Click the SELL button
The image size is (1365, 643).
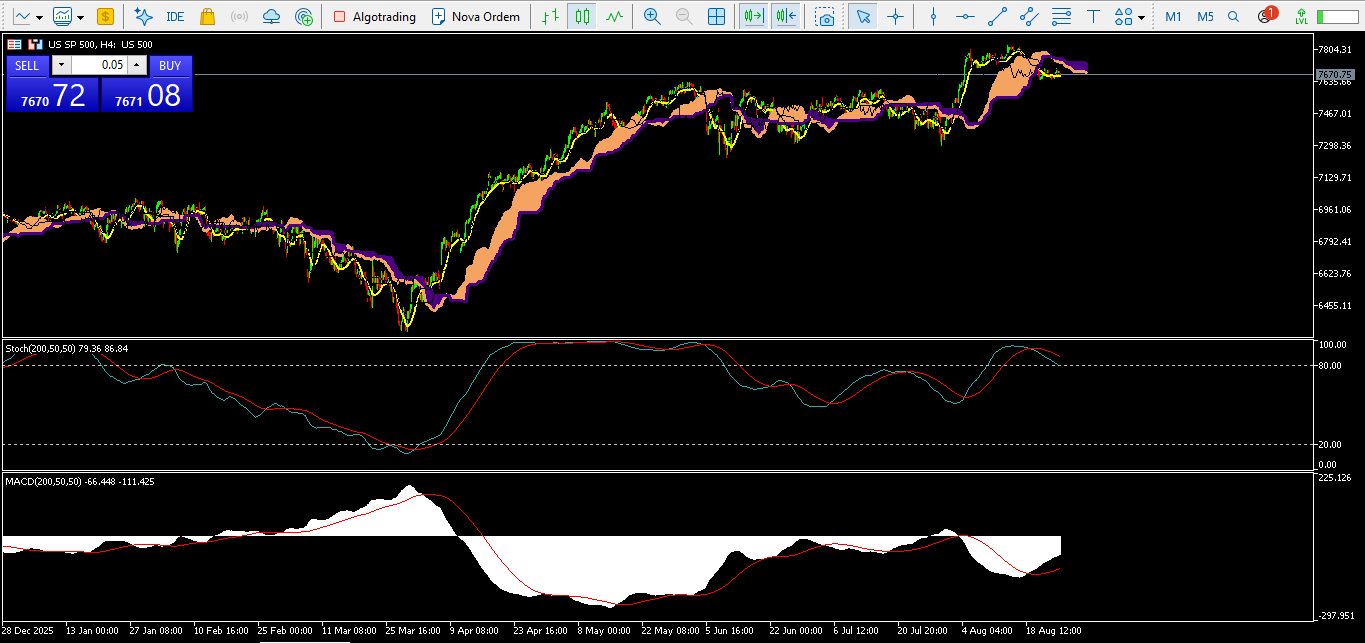[27, 66]
